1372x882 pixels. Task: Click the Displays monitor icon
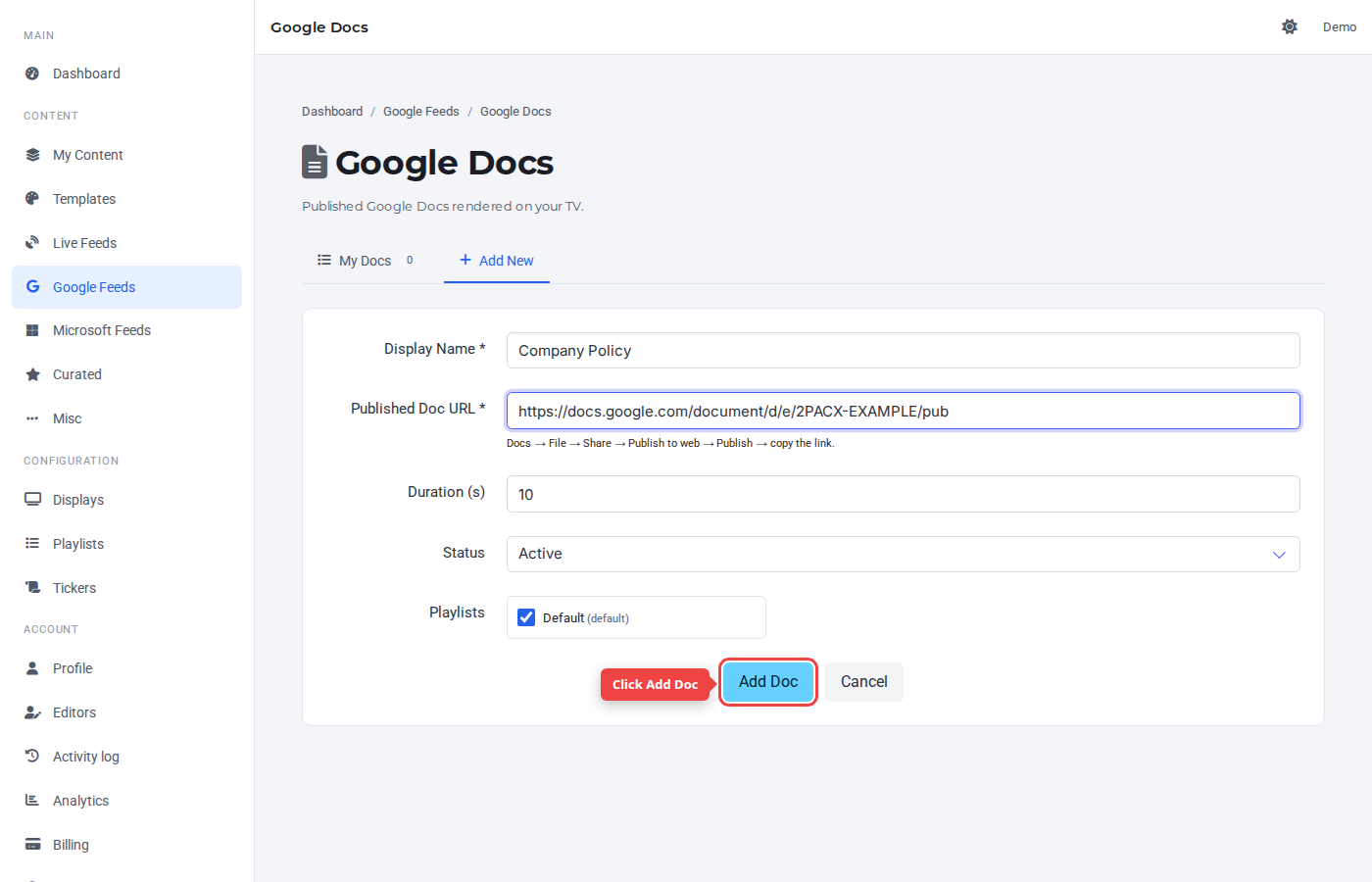click(x=32, y=500)
